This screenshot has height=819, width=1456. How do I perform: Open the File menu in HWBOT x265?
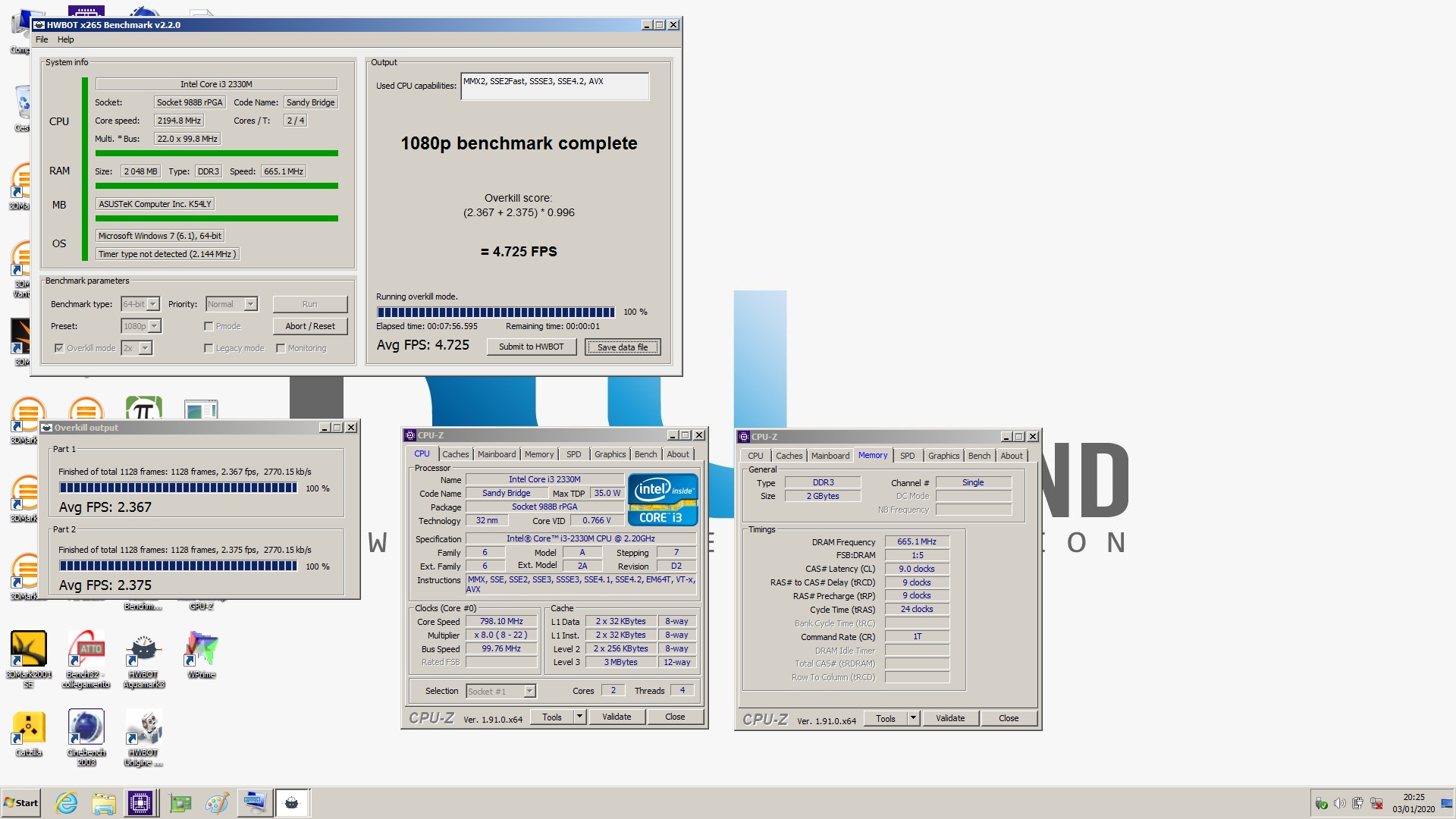tap(42, 39)
